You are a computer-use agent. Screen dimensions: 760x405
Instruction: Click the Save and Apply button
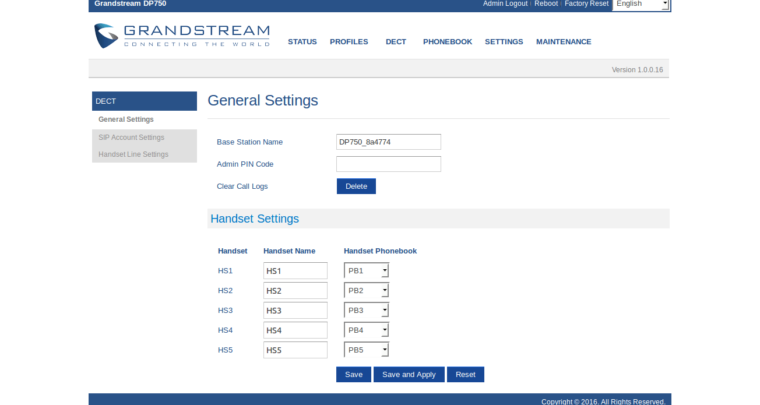(408, 374)
